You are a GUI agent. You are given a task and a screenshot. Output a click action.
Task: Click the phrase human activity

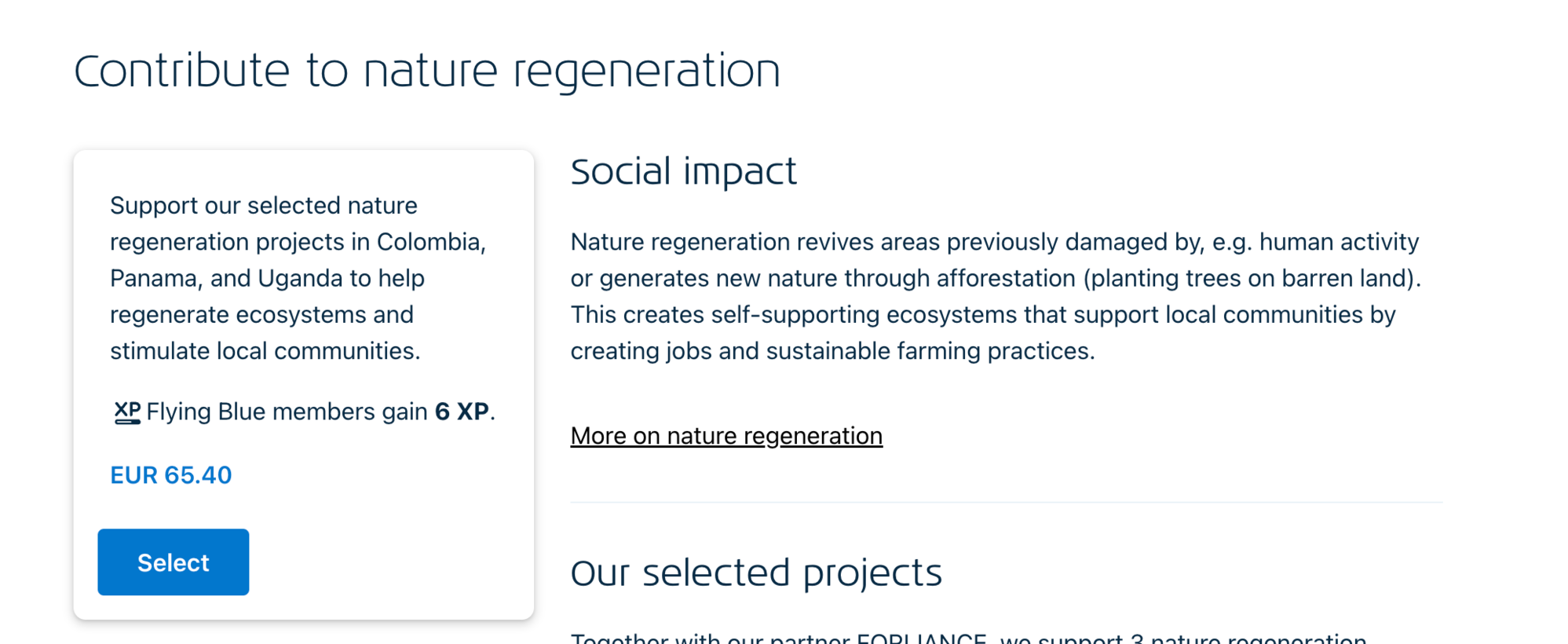click(x=1339, y=242)
